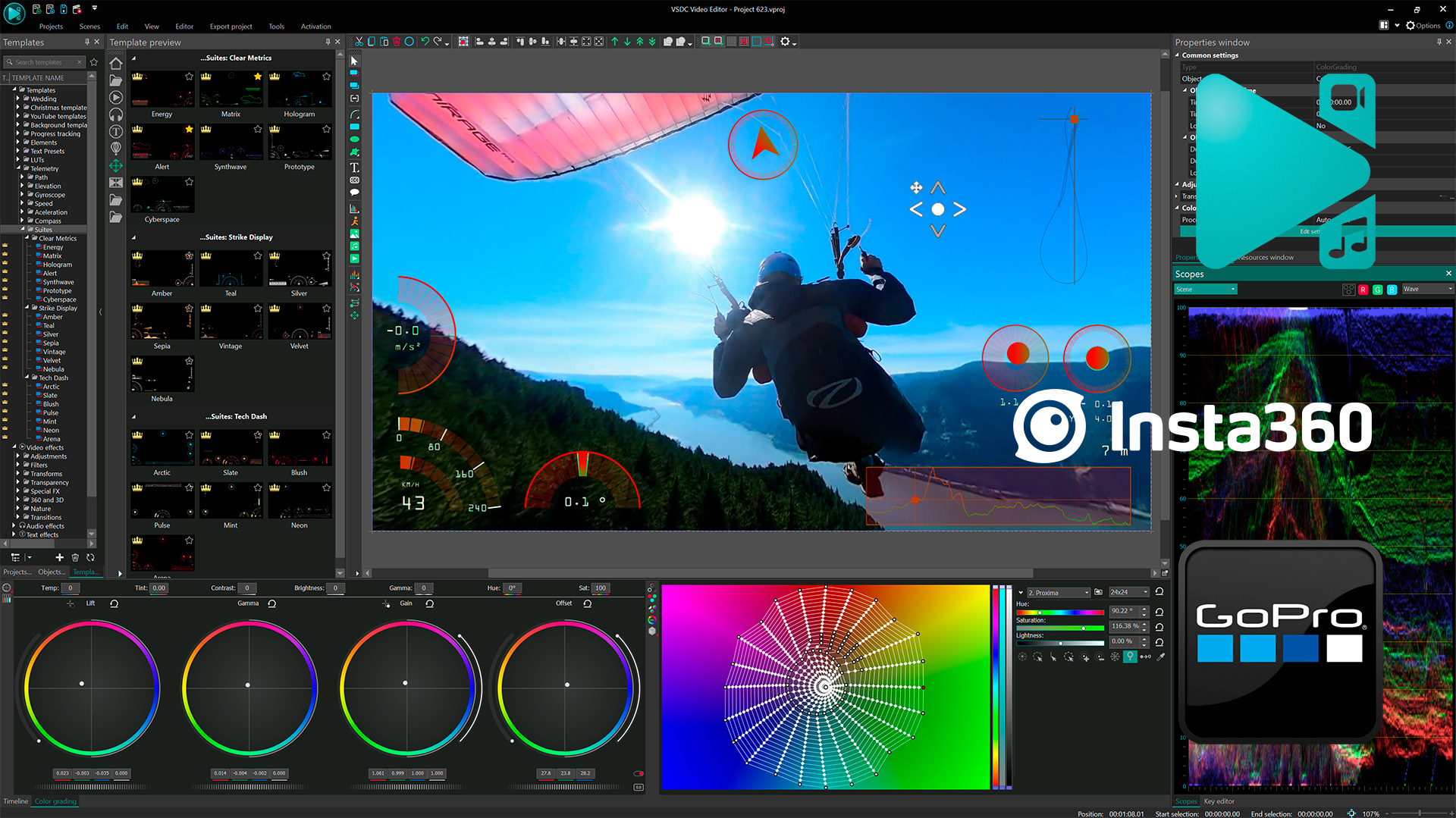The image size is (1456, 818).
Task: Open the Home icon in Template preview
Action: [116, 64]
